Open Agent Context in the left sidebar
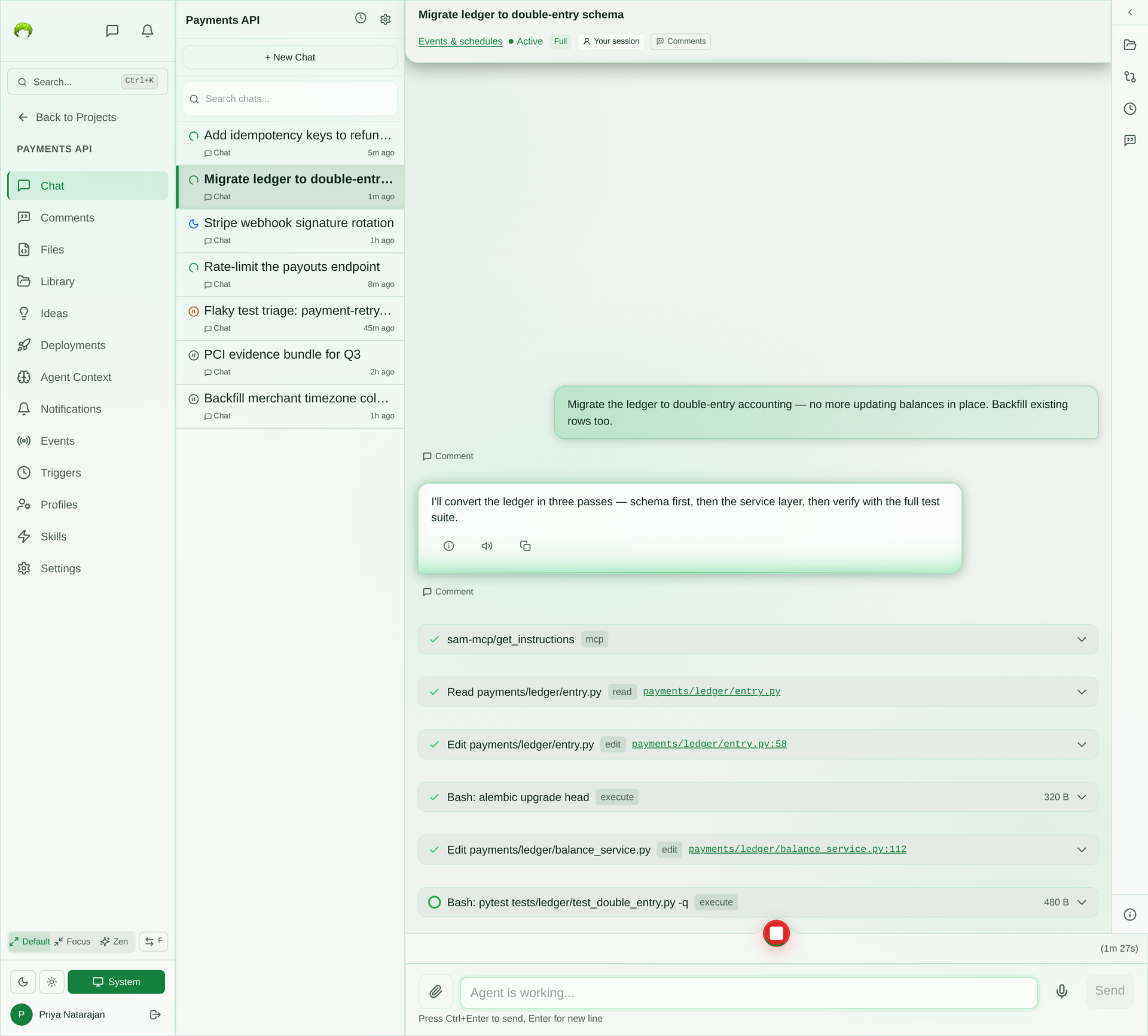 (x=88, y=377)
